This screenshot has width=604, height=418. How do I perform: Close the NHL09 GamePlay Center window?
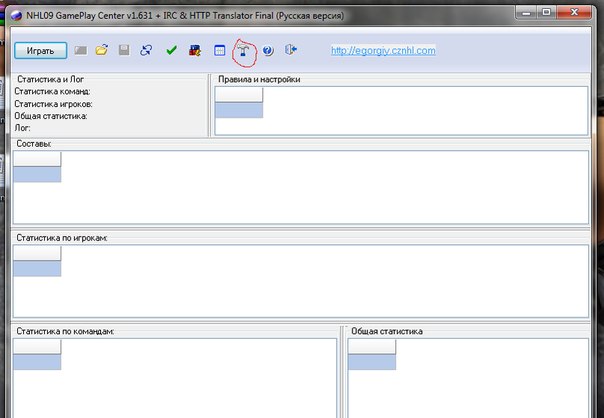pyautogui.click(x=574, y=12)
